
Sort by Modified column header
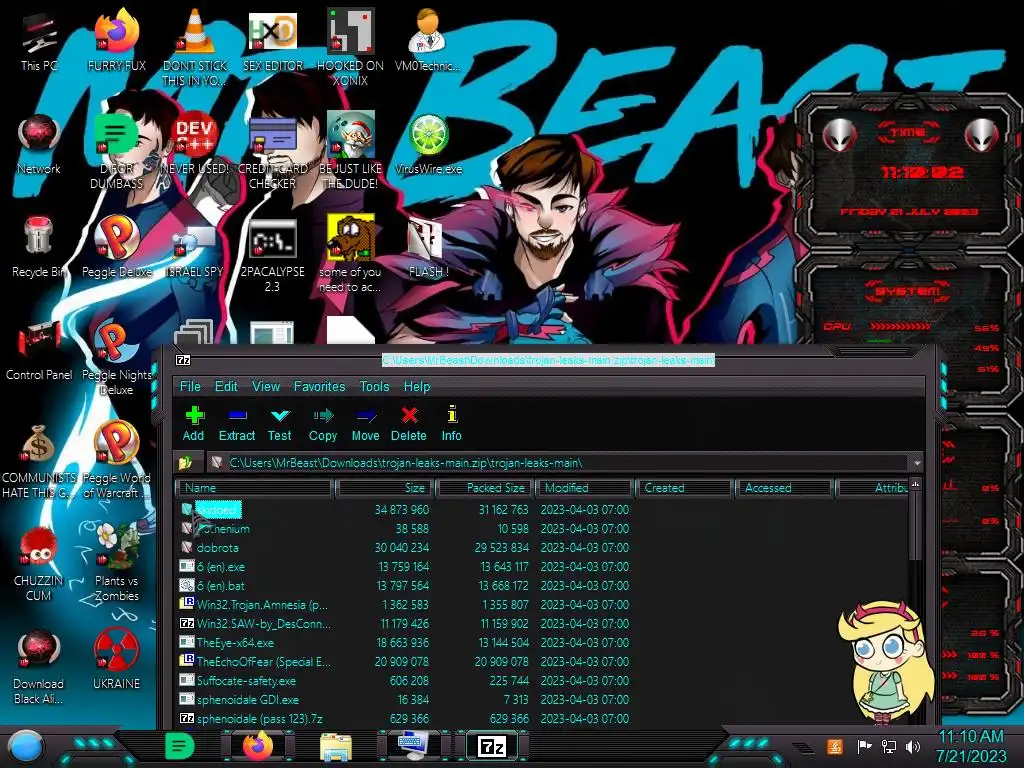(x=585, y=488)
